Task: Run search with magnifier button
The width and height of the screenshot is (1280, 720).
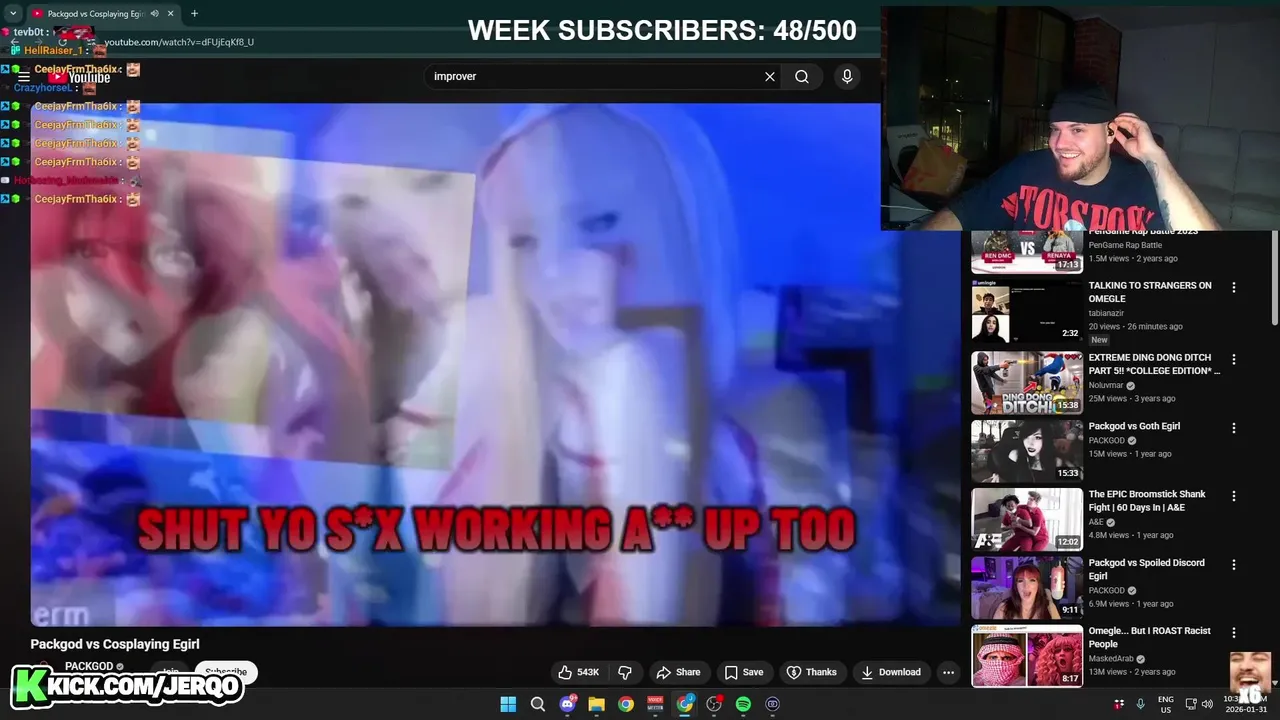Action: [802, 76]
